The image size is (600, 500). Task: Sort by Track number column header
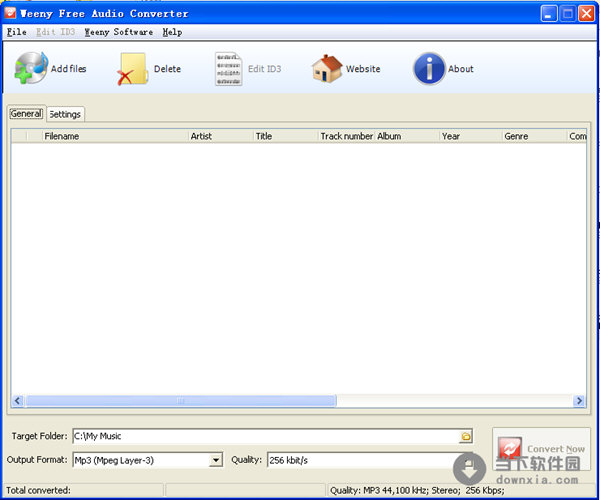(346, 136)
